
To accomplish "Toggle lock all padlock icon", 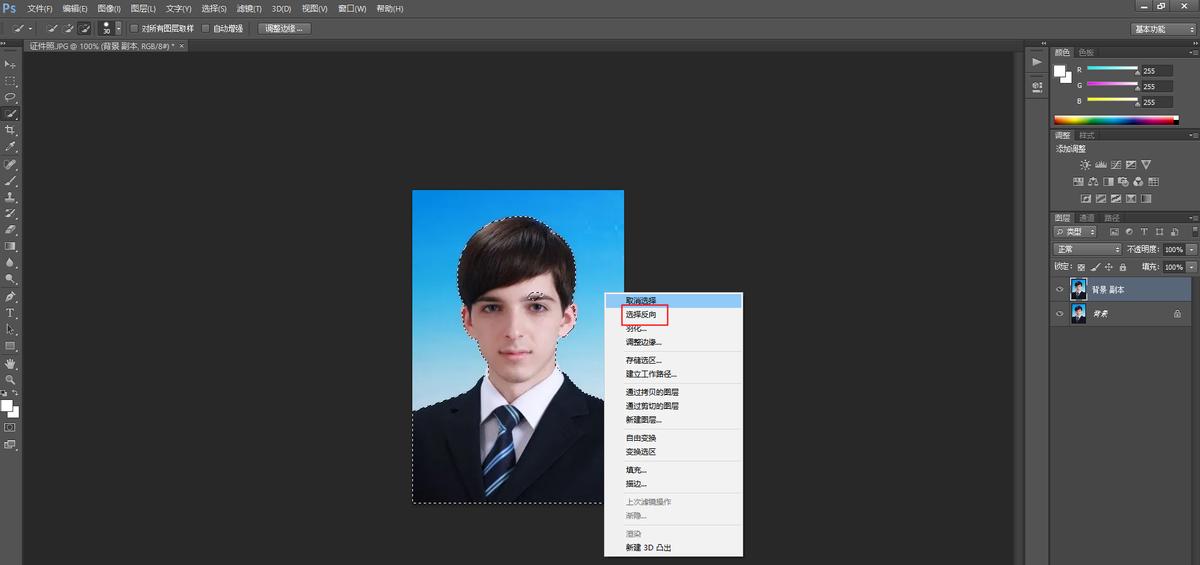I will click(1122, 267).
